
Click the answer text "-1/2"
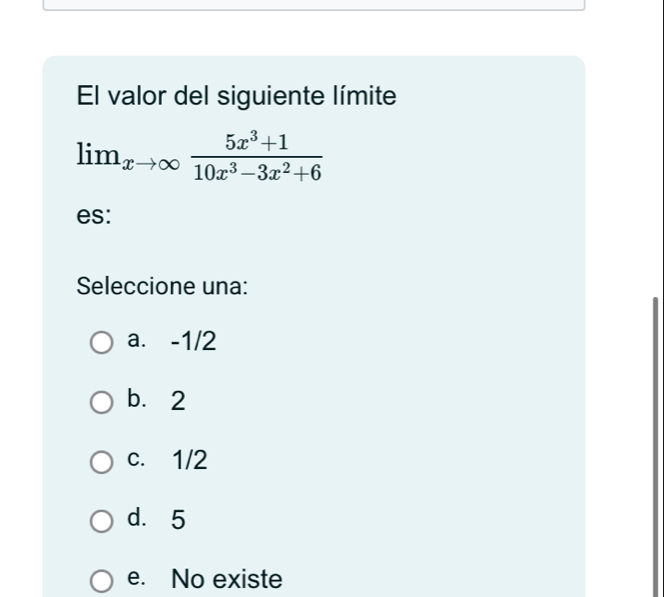[192, 343]
